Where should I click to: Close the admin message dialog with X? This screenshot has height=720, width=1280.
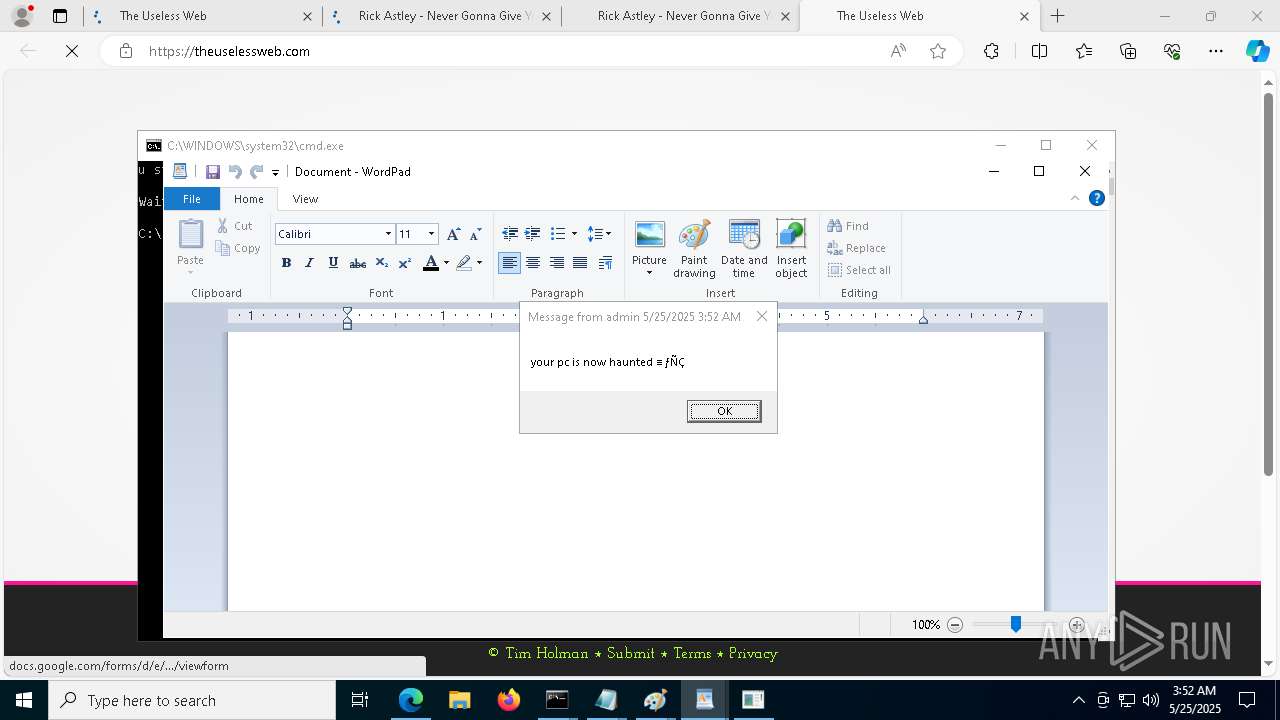click(762, 316)
